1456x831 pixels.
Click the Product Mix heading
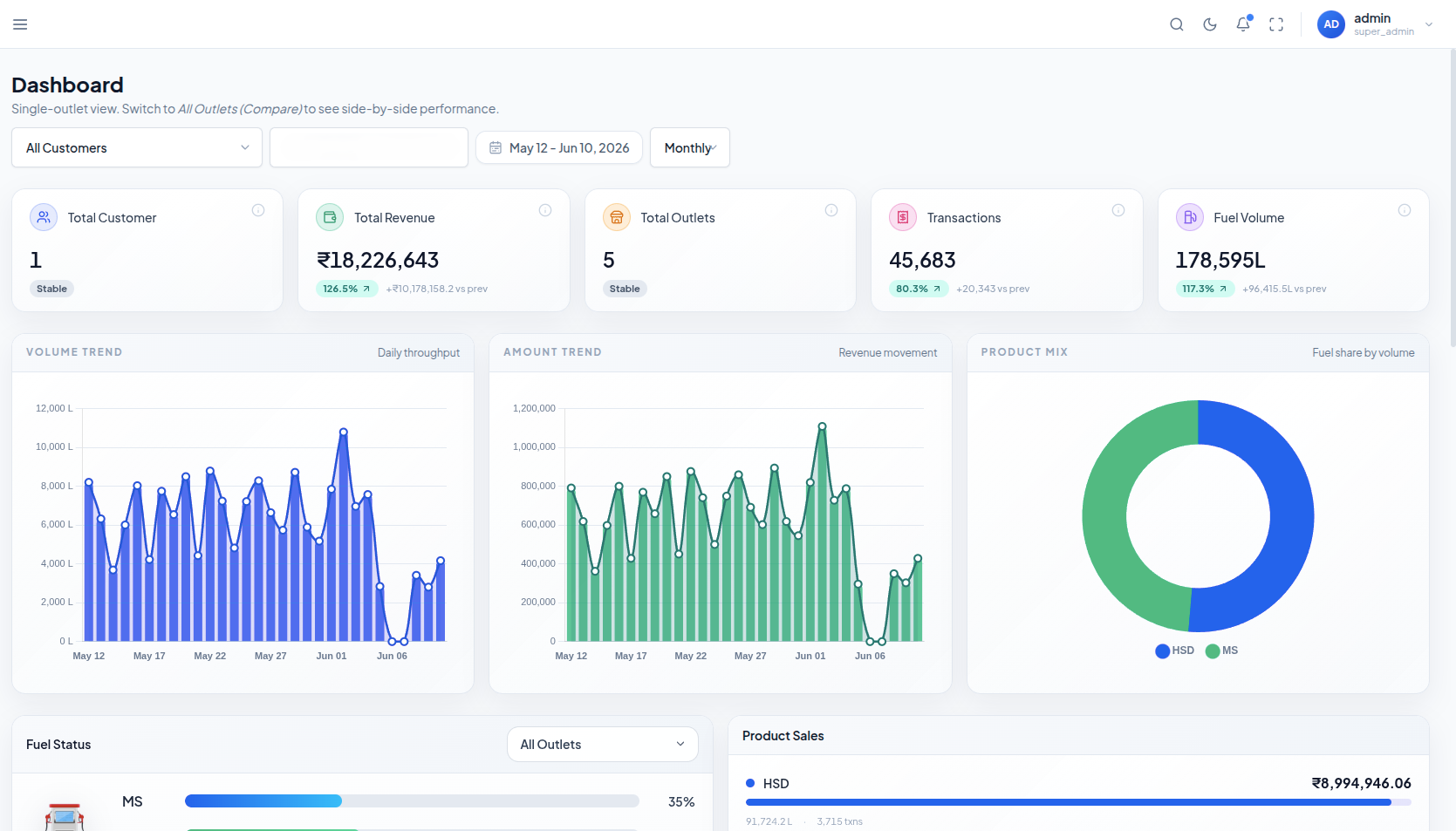tap(1024, 352)
